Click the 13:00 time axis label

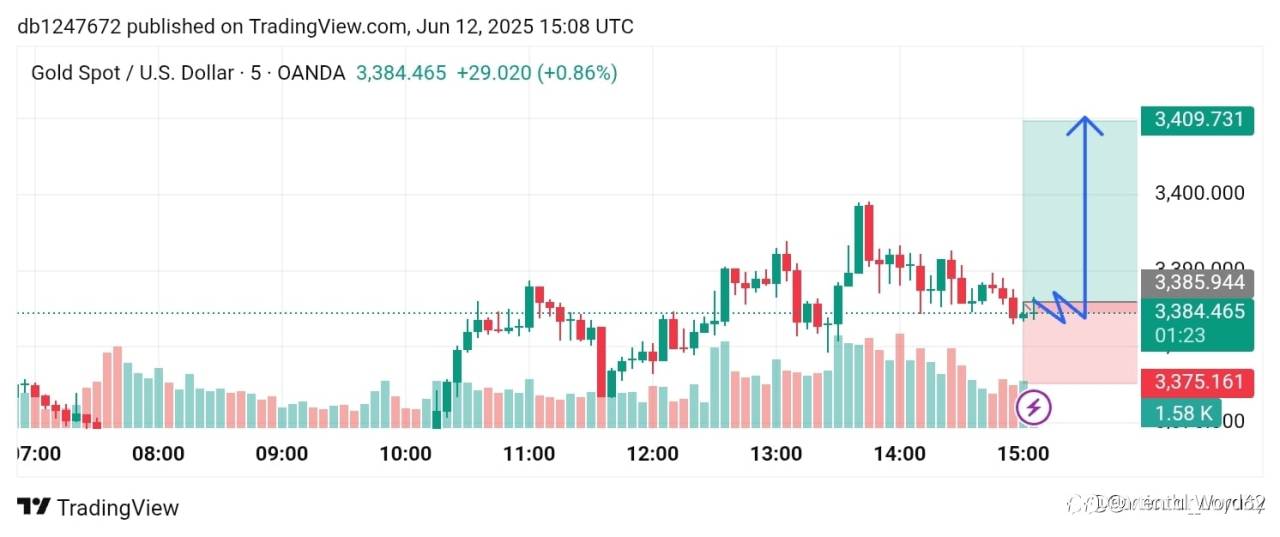coord(776,454)
